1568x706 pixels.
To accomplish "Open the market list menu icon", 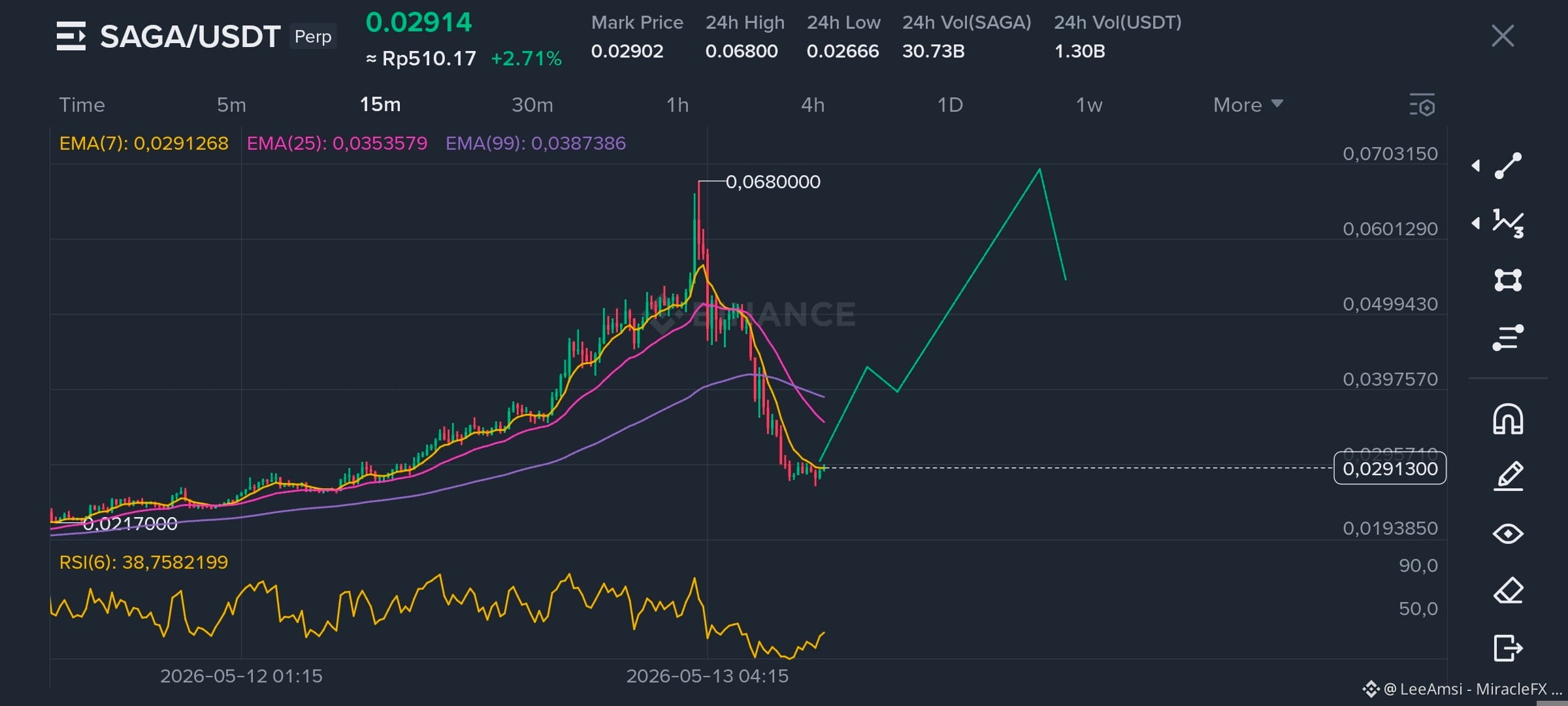I will tap(71, 36).
